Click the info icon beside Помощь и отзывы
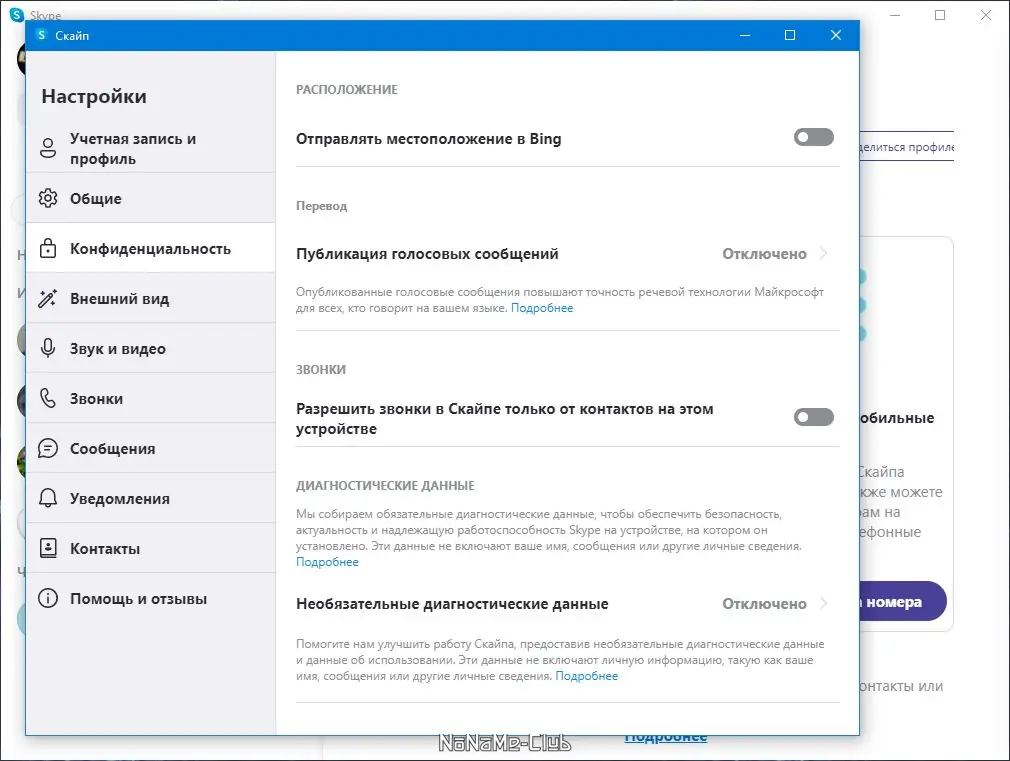 point(48,598)
